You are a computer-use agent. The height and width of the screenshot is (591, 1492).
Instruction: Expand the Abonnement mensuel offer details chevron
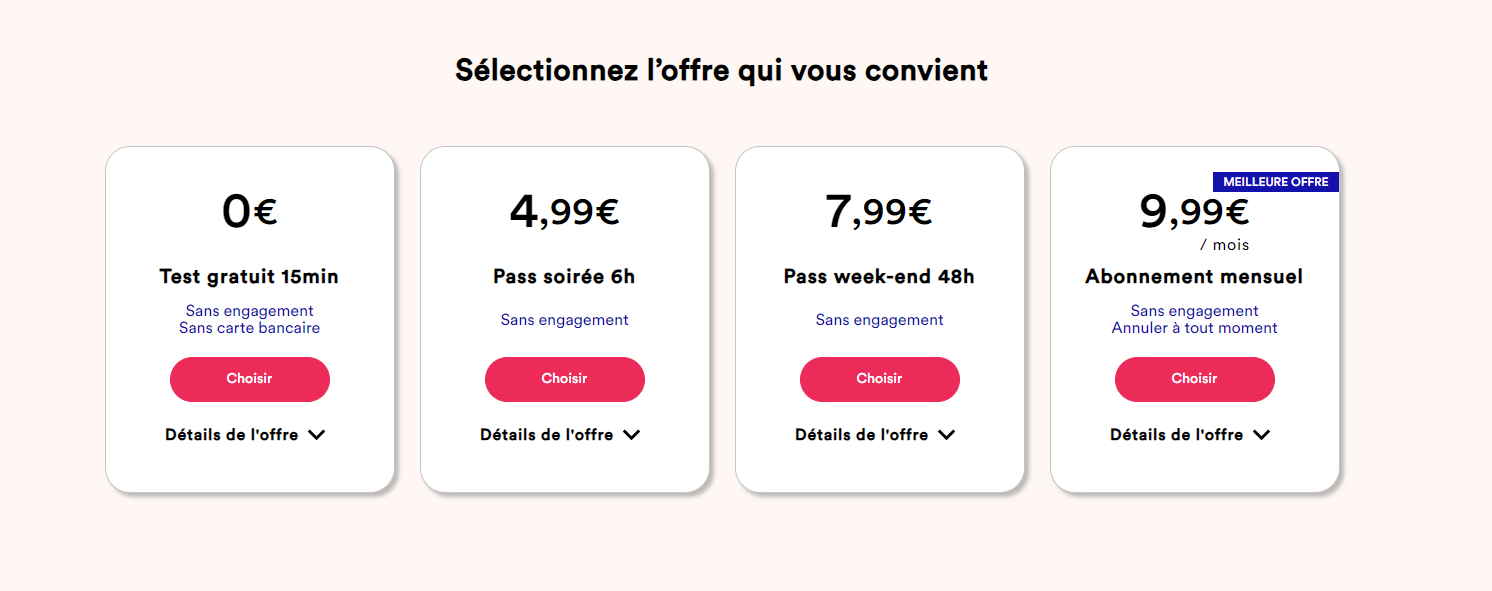pos(1262,435)
